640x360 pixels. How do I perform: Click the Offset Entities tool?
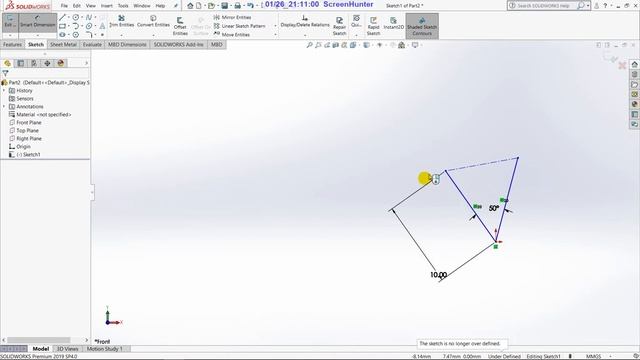(x=180, y=26)
